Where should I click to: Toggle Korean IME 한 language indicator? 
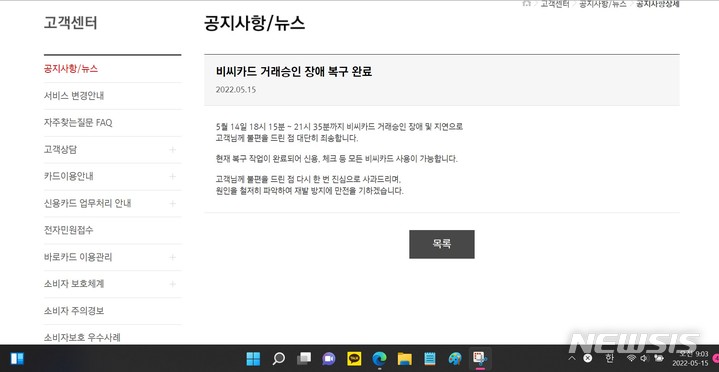tap(609, 358)
